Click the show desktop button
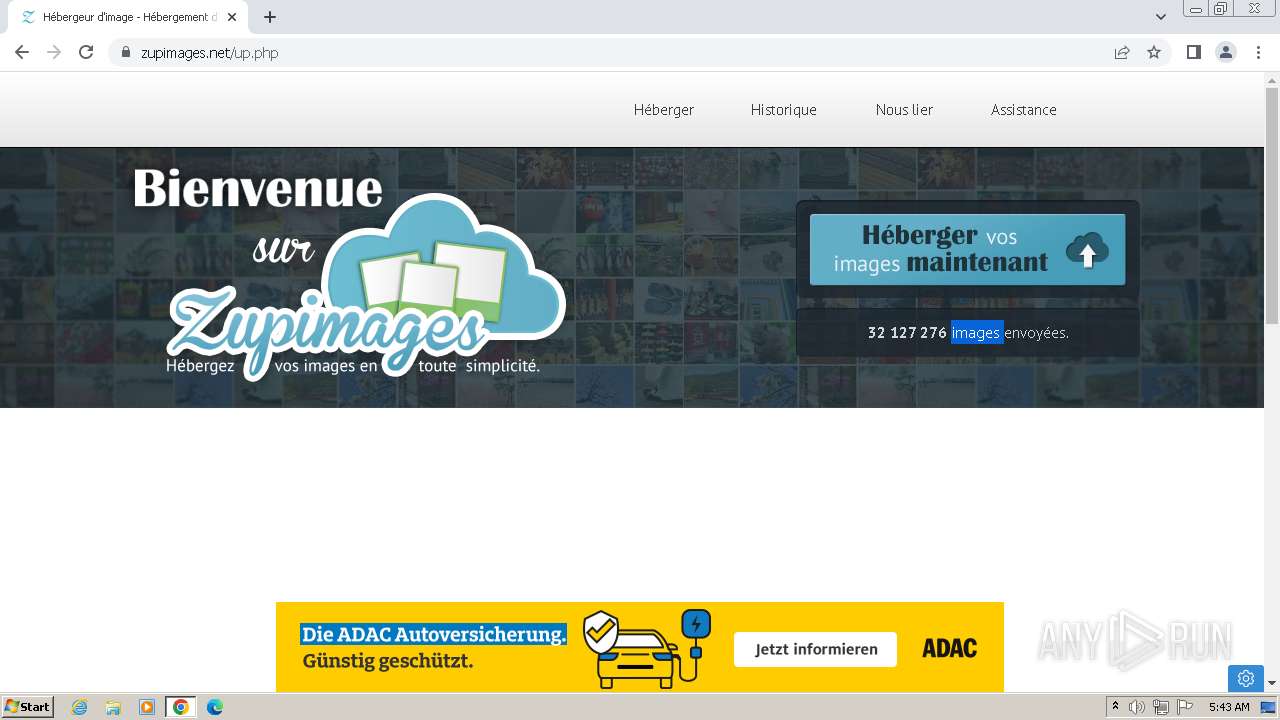 pyautogui.click(x=1269, y=707)
